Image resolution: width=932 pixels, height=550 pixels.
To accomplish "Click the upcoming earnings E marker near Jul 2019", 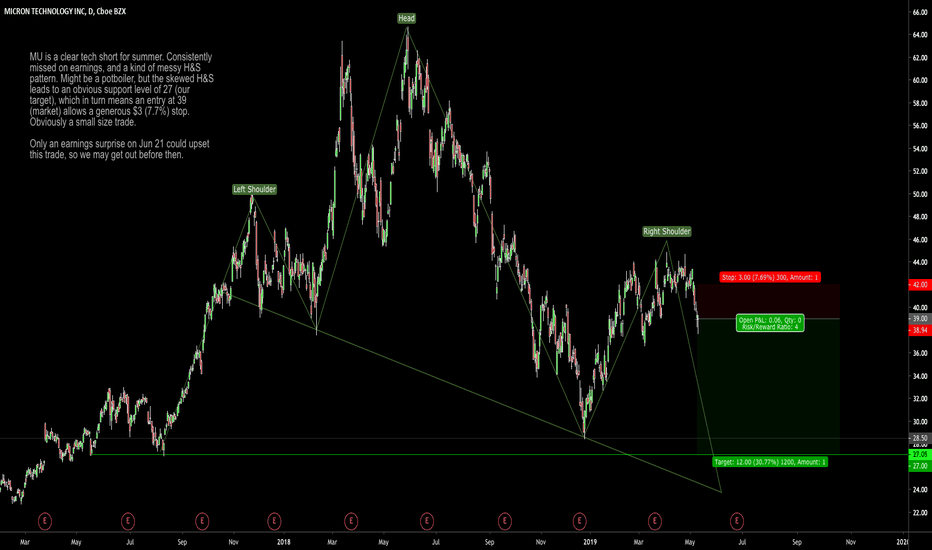I will pyautogui.click(x=737, y=521).
